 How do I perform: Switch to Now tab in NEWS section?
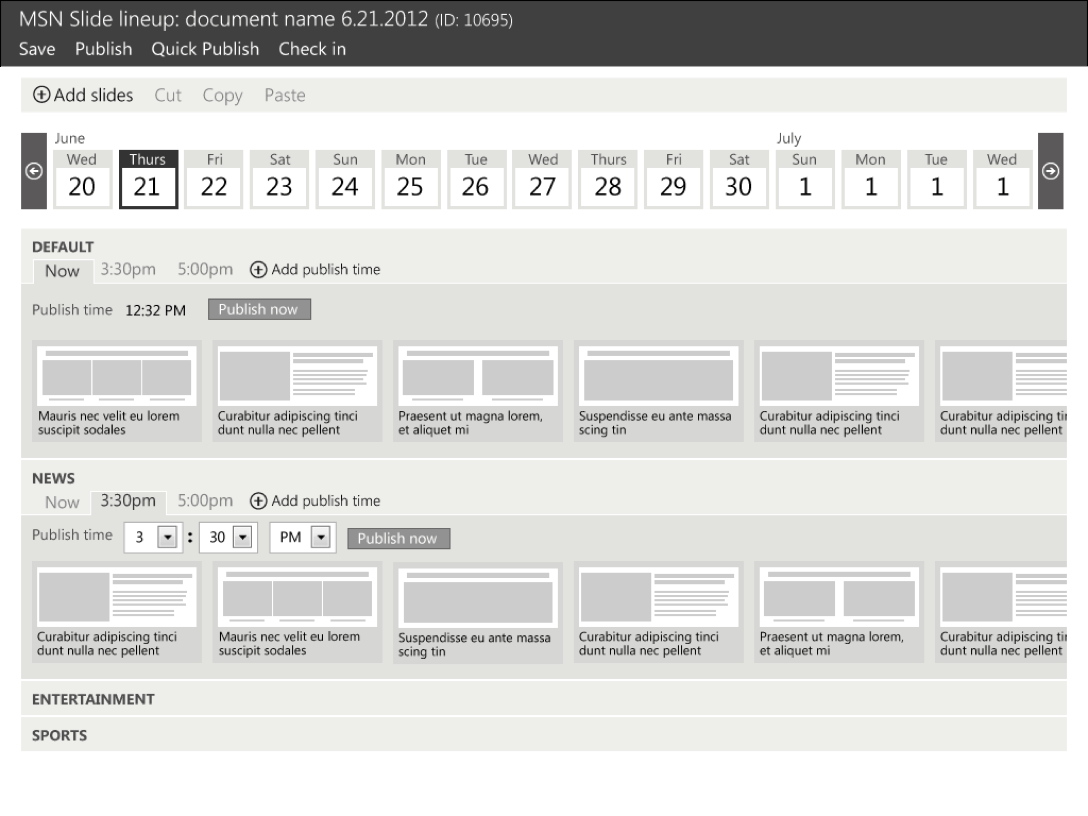tap(62, 502)
